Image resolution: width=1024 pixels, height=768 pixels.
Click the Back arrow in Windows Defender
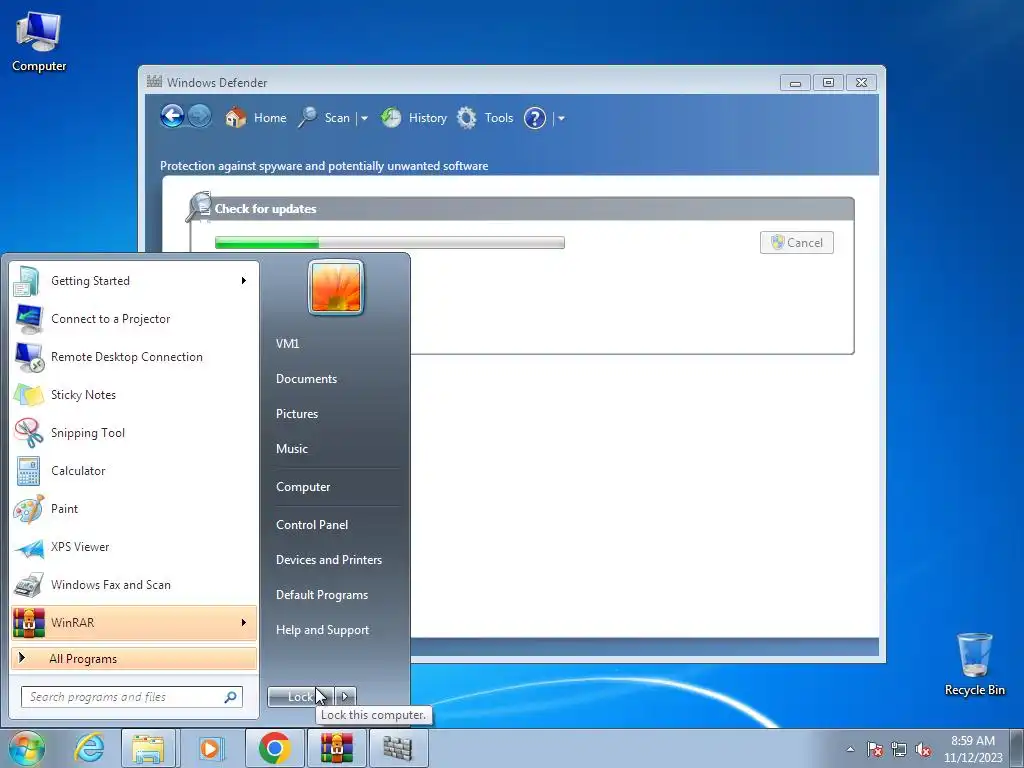[x=172, y=117]
